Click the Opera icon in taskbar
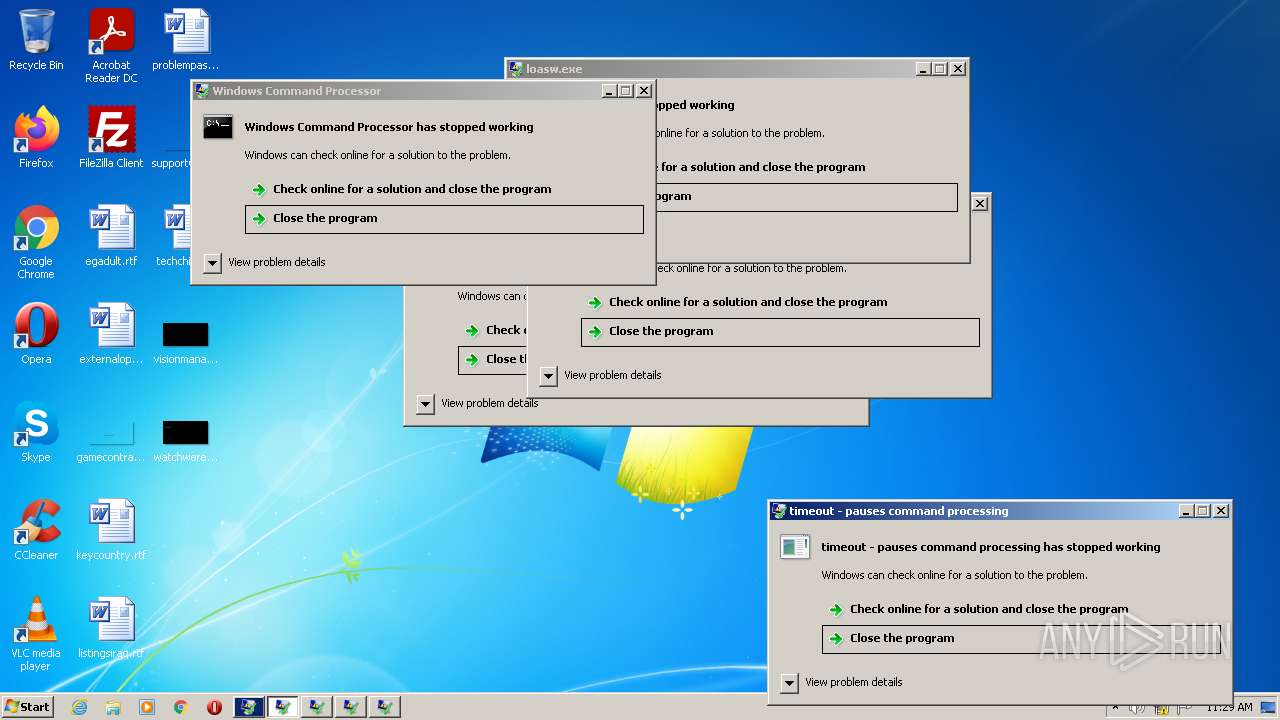Screen dimensions: 1280x720 [x=214, y=707]
